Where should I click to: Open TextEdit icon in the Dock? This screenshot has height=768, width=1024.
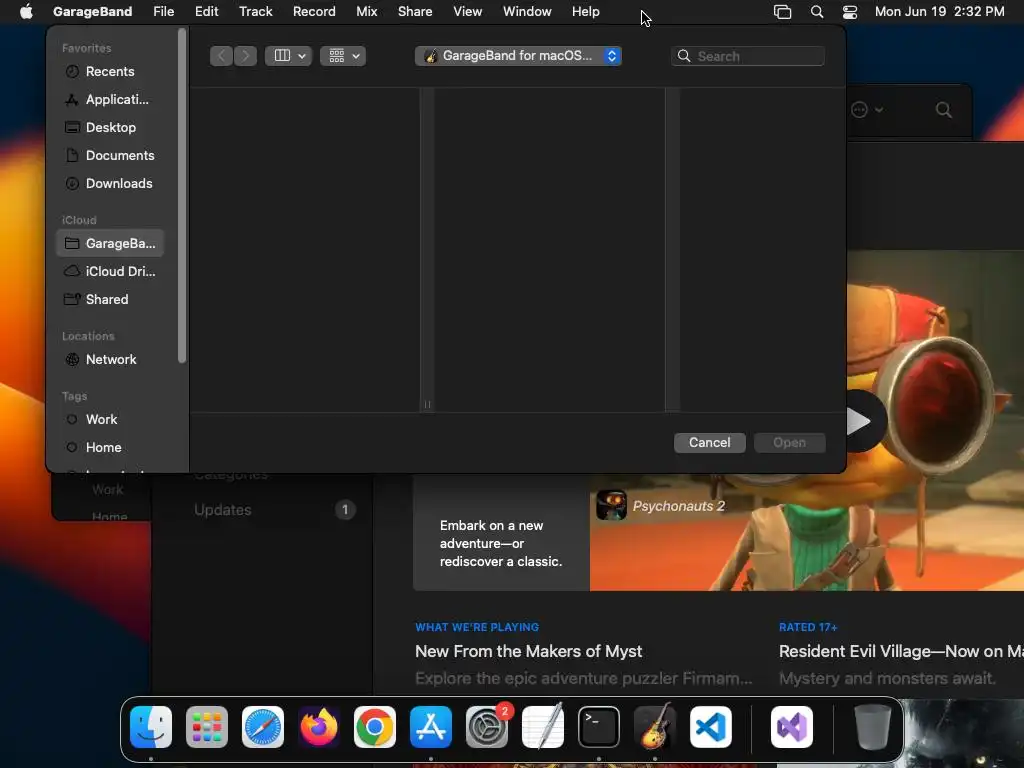tap(543, 727)
